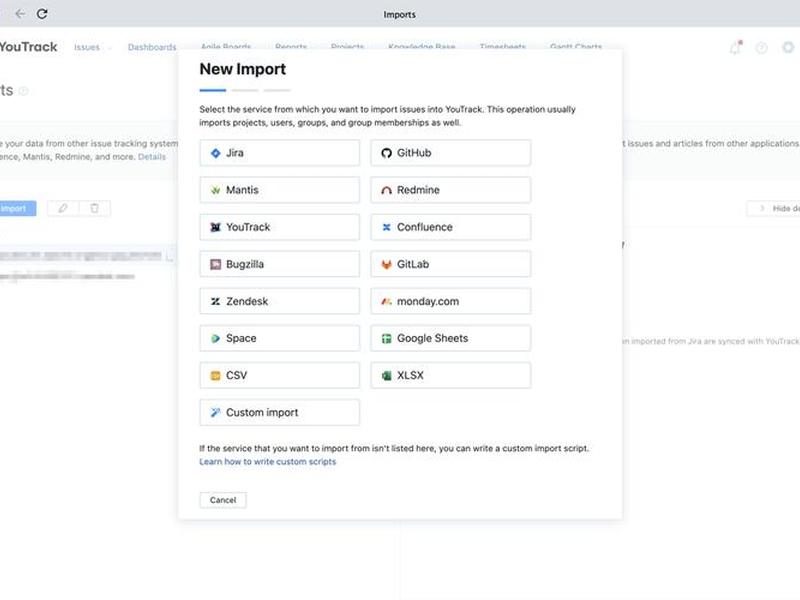Pick Google Sheets import option
The image size is (800, 600).
tap(451, 338)
